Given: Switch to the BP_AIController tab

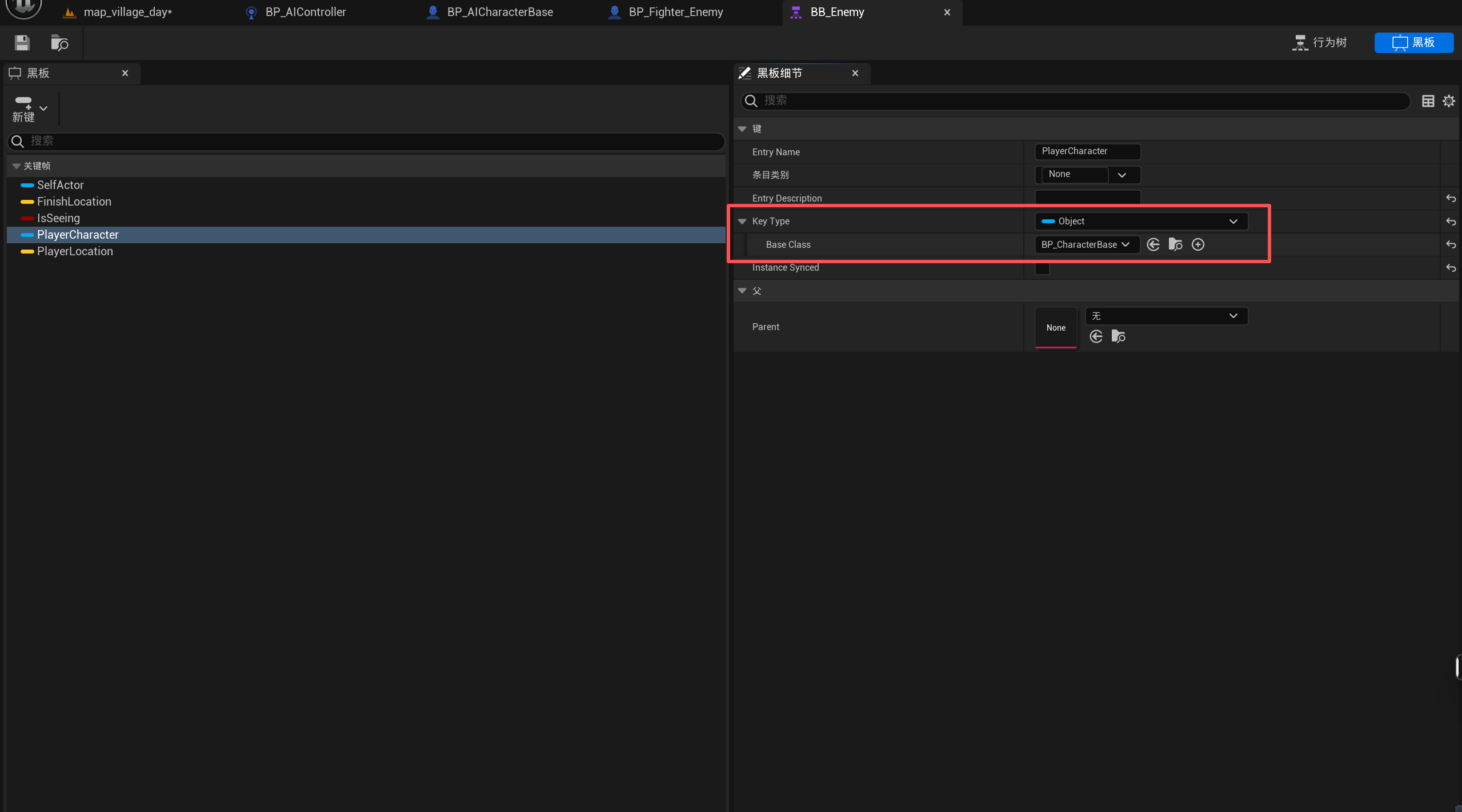Looking at the screenshot, I should pos(305,12).
